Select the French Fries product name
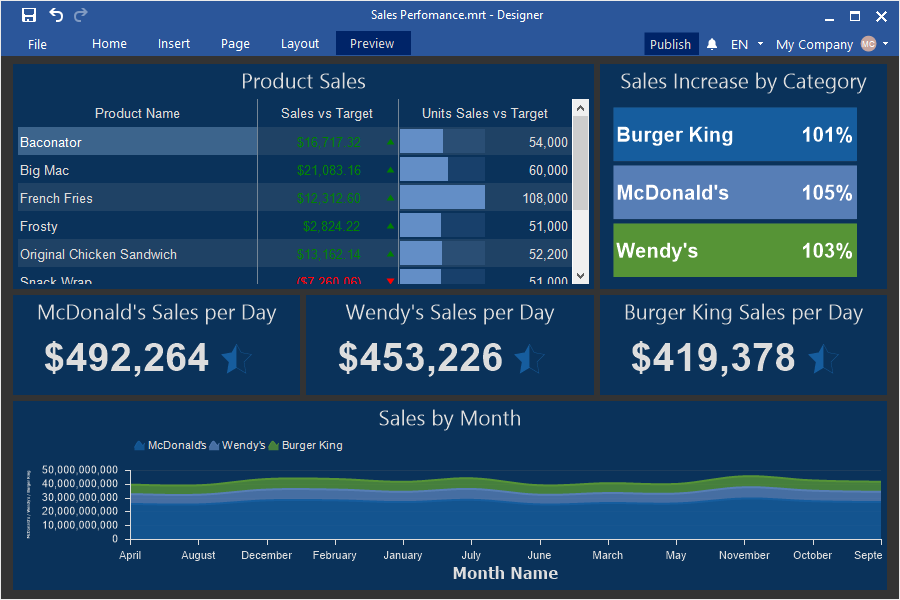The image size is (900, 600). (56, 199)
